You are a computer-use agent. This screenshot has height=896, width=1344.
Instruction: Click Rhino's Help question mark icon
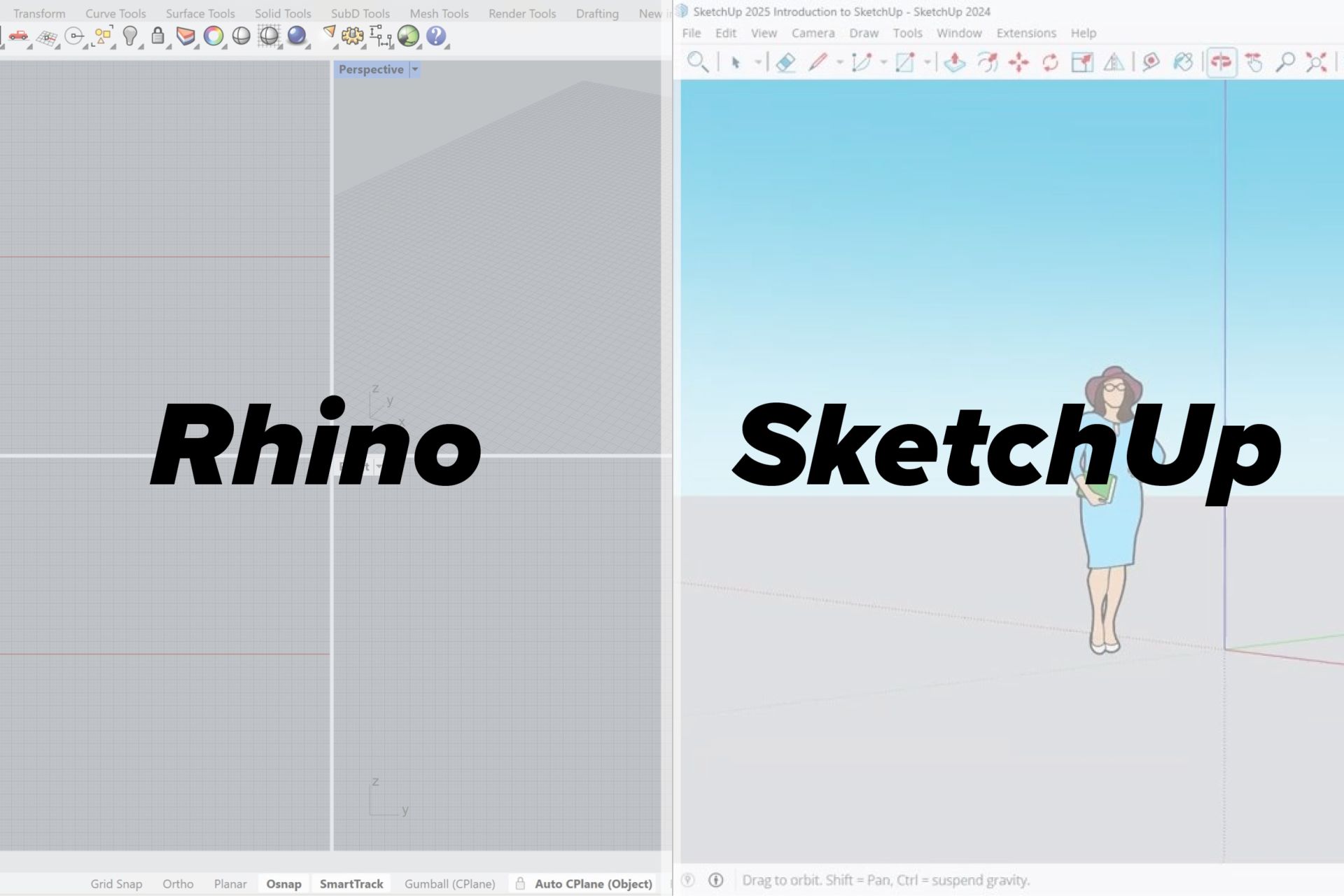pyautogui.click(x=436, y=37)
